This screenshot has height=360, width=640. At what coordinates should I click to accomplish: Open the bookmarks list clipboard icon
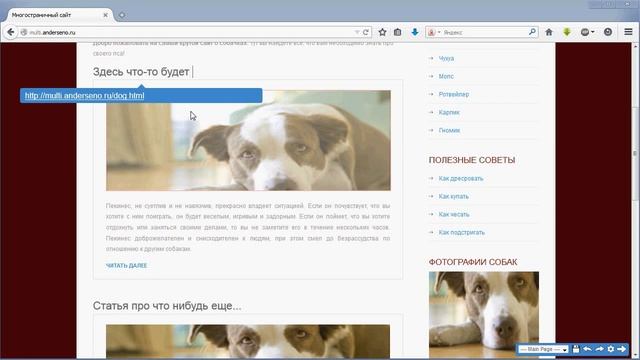398,32
